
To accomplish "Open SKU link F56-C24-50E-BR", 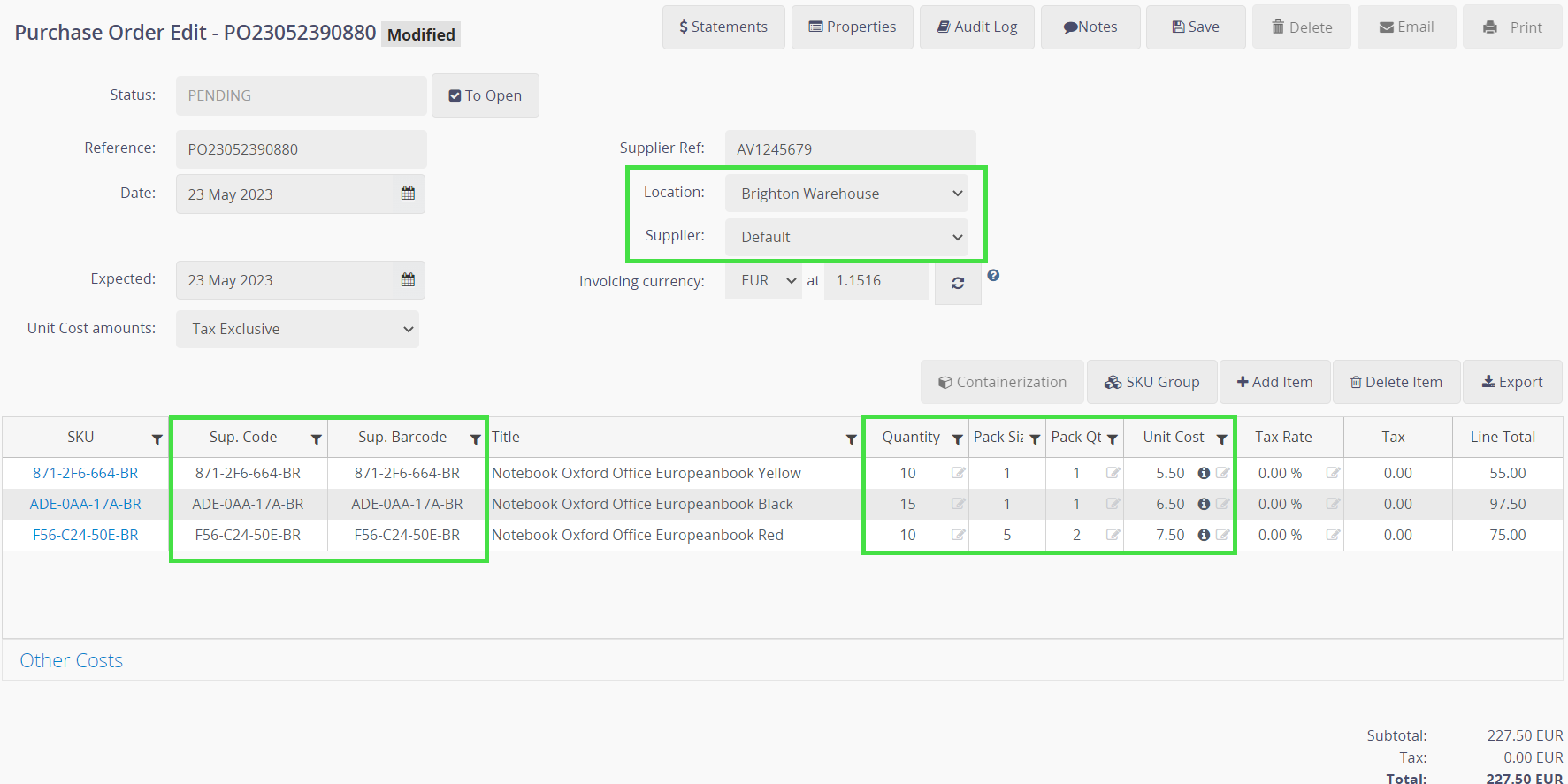I will coord(86,535).
